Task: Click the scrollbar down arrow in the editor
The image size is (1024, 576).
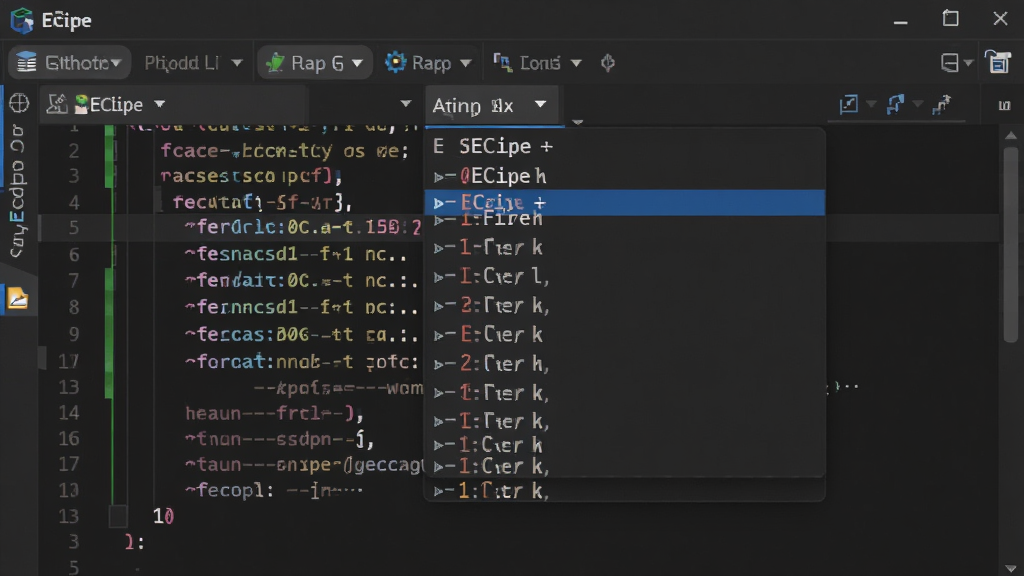Action: 1011,568
